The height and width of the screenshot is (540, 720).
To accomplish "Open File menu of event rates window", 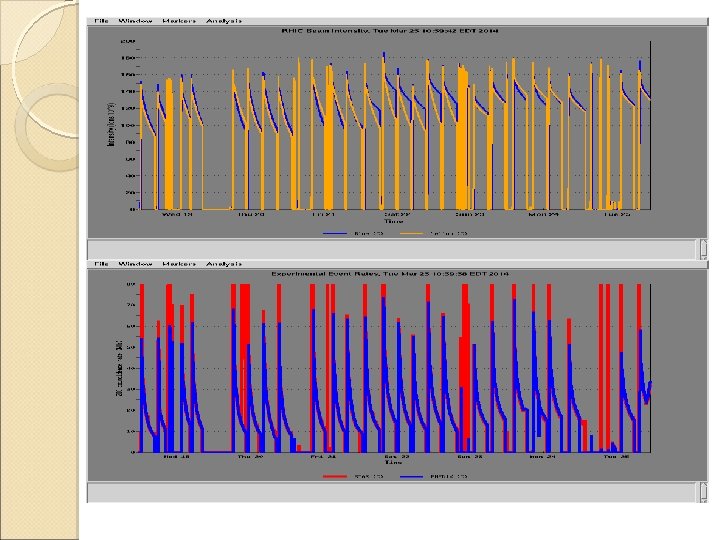I will coord(101,264).
